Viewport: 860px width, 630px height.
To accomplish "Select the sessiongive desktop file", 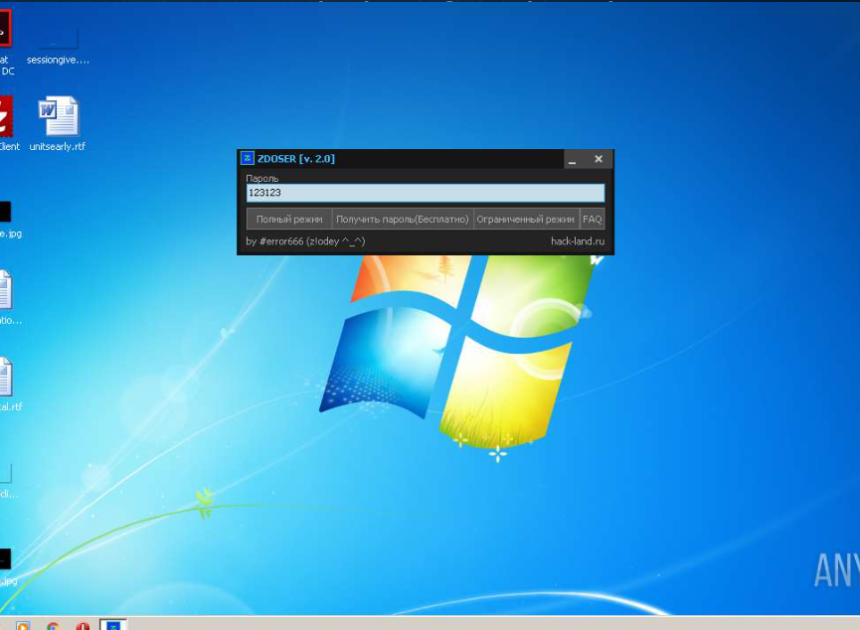I will point(58,40).
